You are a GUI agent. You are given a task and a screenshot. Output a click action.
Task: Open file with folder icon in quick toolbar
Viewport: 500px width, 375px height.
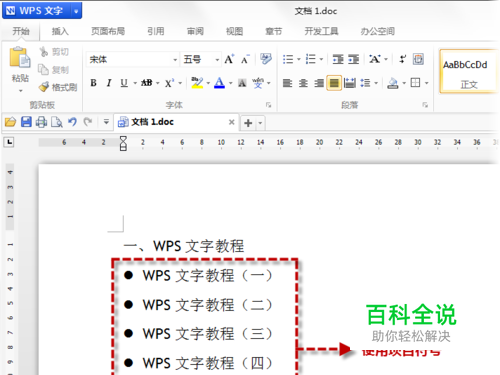(x=10, y=122)
